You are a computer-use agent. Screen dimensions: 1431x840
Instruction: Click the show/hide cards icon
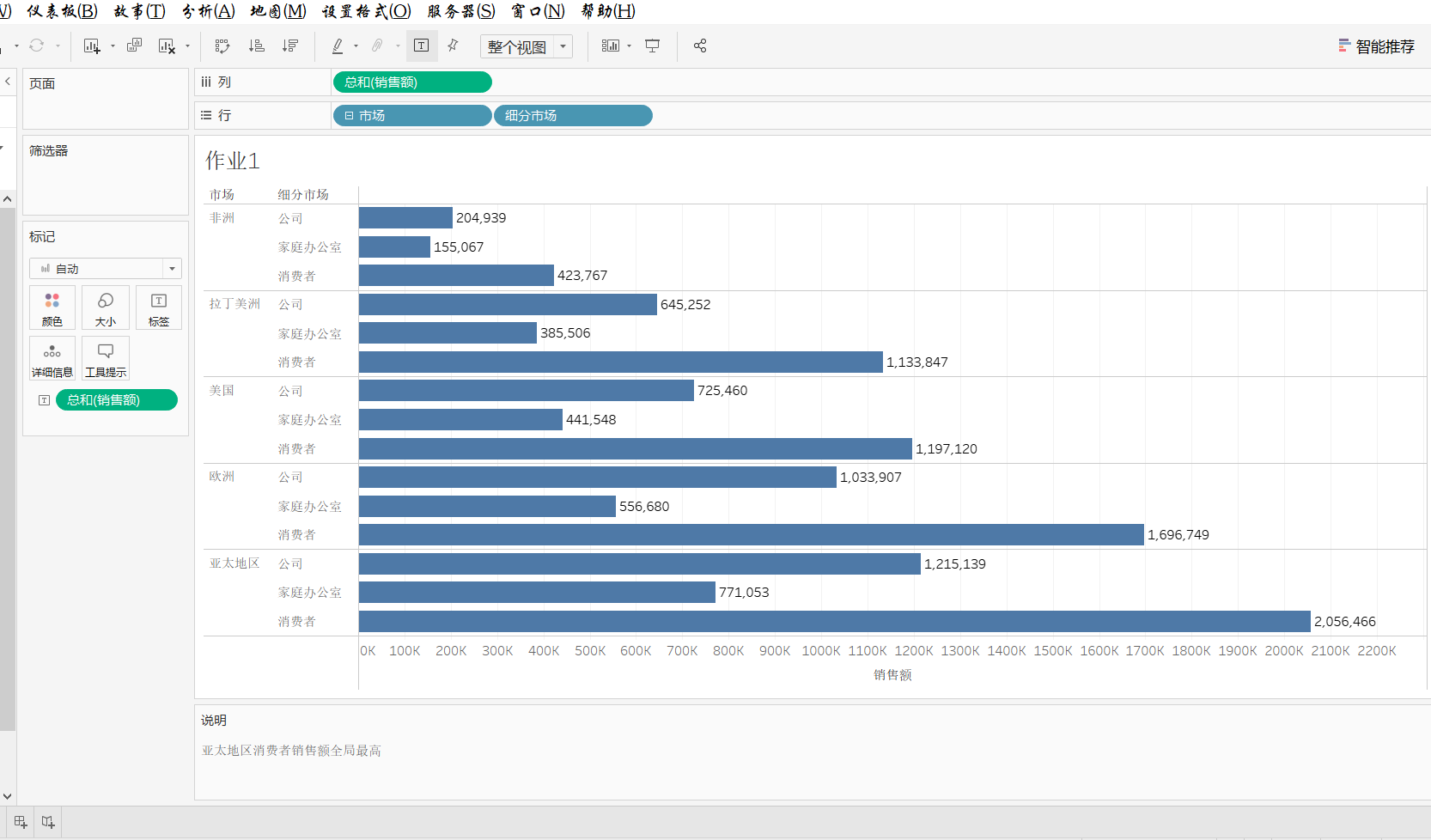coord(610,46)
